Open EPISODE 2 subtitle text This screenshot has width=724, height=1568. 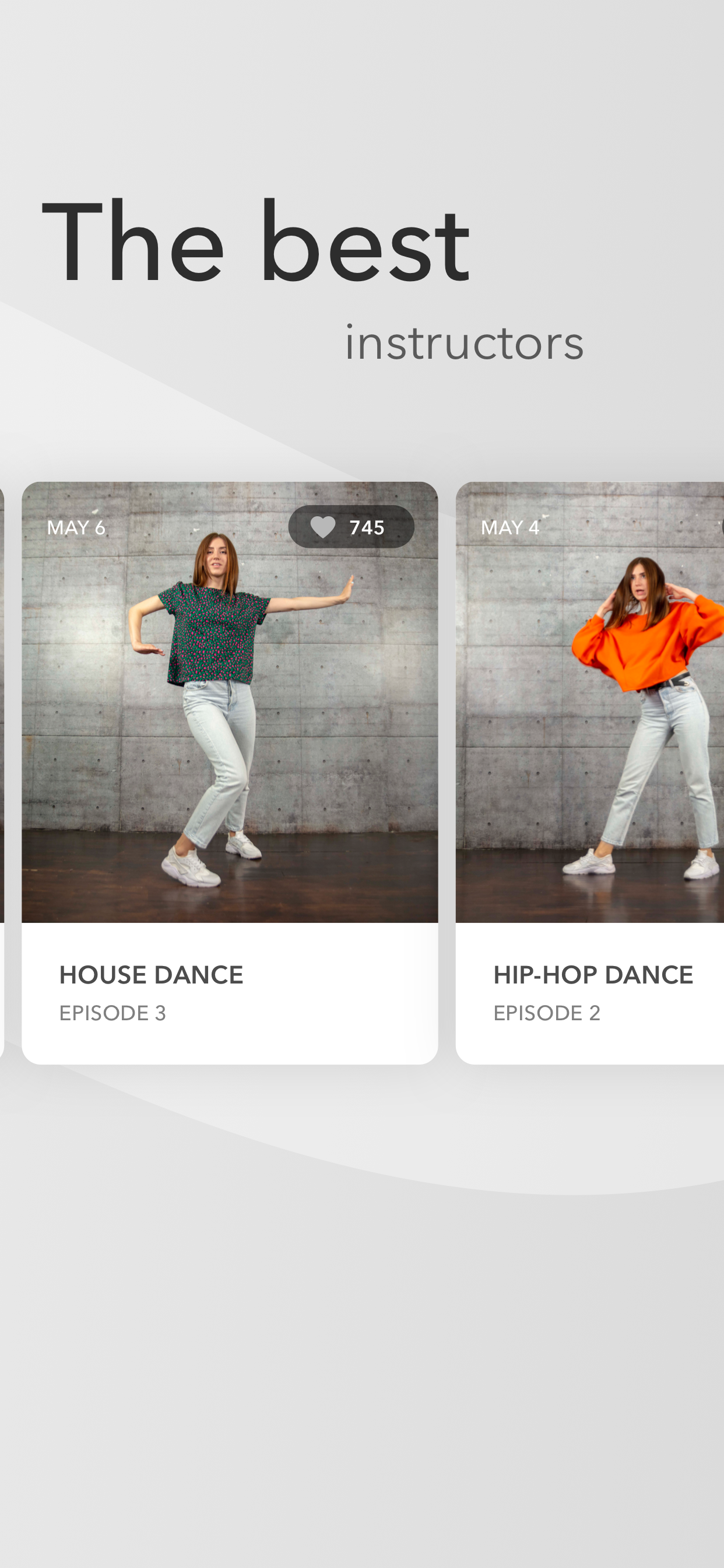click(547, 1013)
